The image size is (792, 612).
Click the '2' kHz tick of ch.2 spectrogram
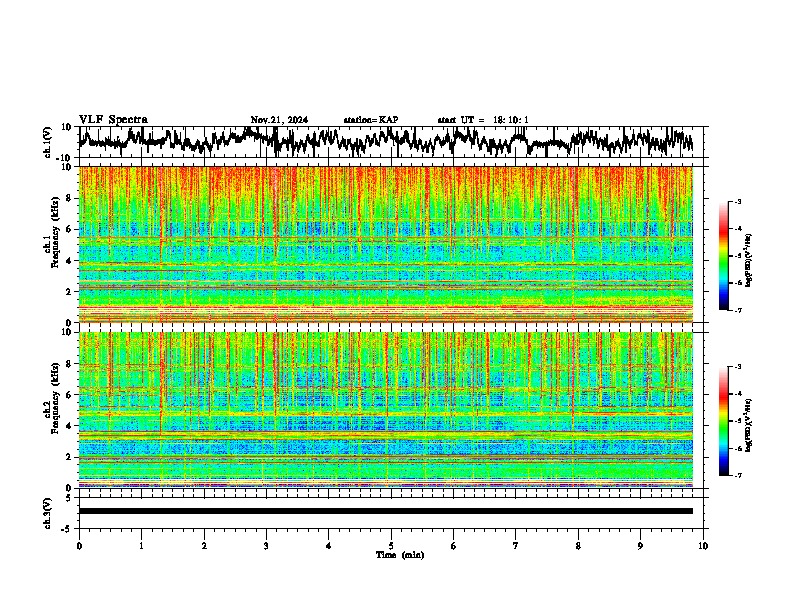click(69, 457)
